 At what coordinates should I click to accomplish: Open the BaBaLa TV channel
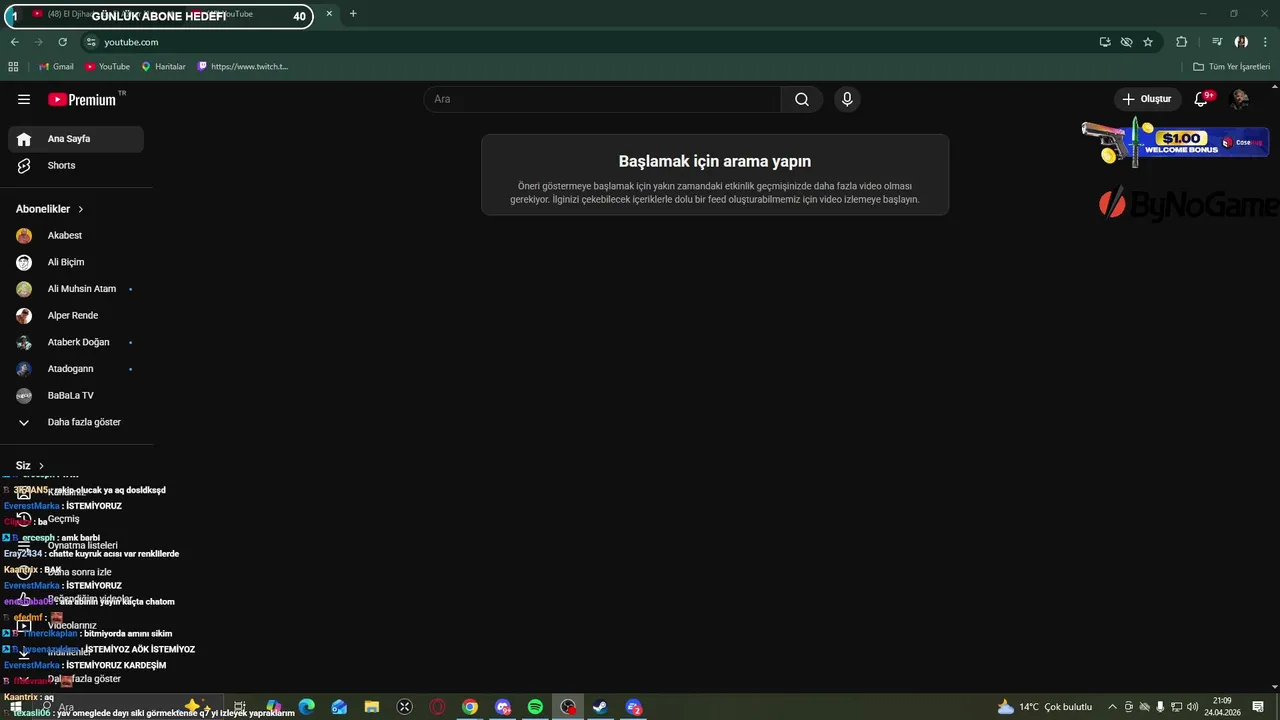[76, 396]
